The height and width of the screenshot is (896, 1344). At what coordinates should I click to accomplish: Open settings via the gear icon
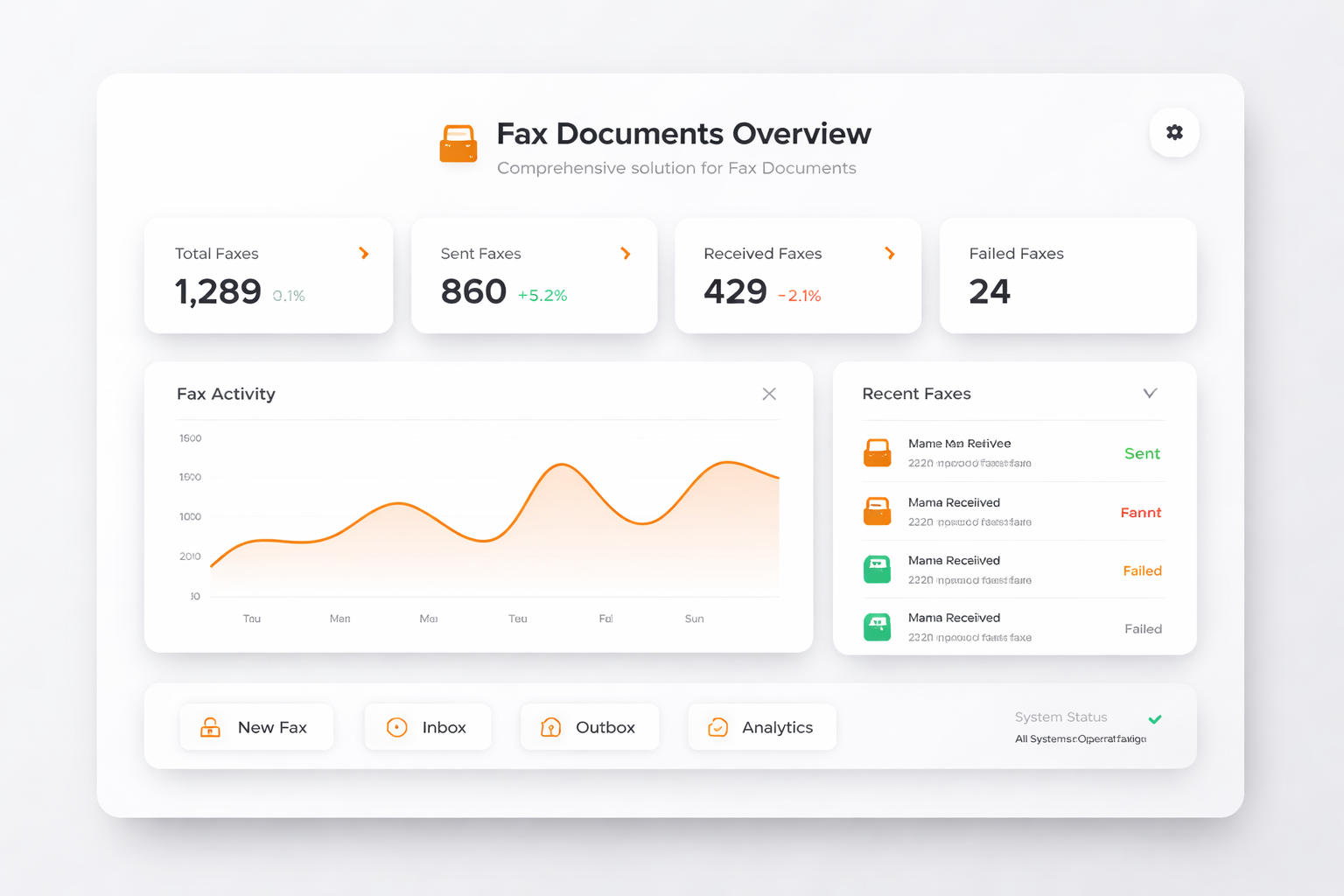1174,132
